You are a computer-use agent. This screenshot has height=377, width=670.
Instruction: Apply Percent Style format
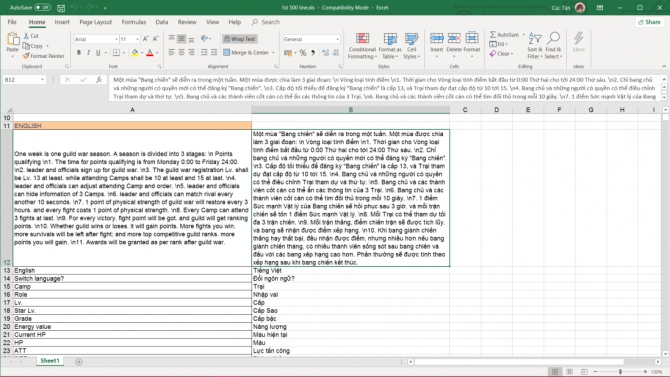tap(303, 53)
